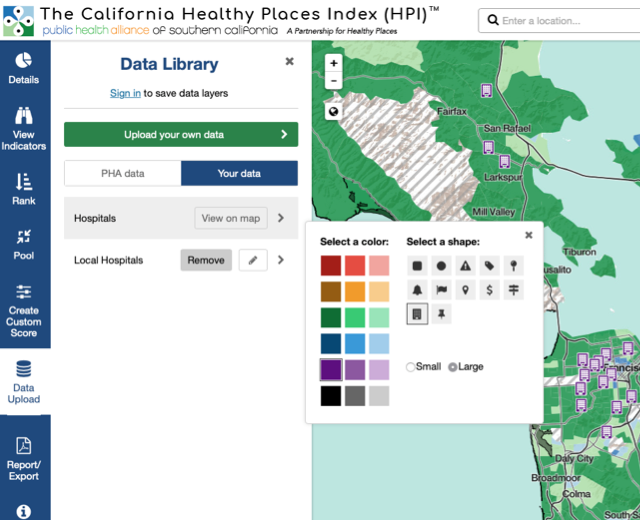The height and width of the screenshot is (520, 640).
Task: Switch to the PHA data tab
Action: 123,173
